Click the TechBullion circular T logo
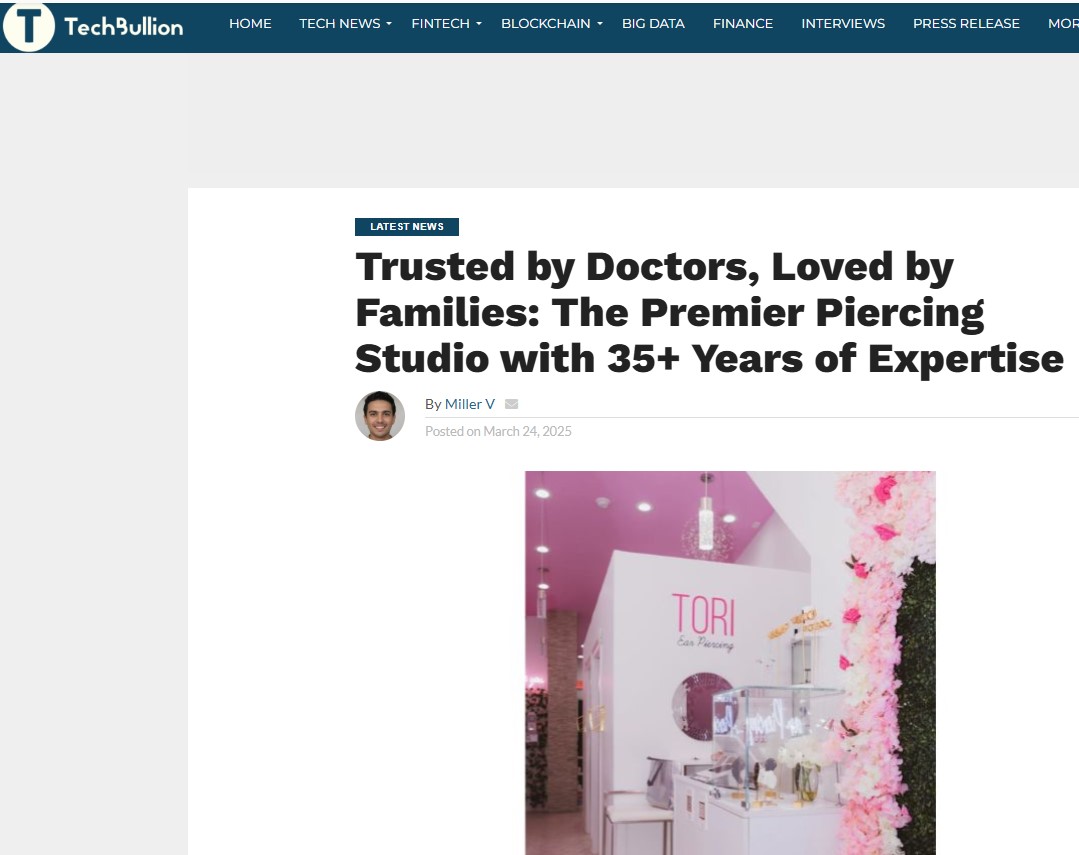The image size is (1079, 855). 28,26
